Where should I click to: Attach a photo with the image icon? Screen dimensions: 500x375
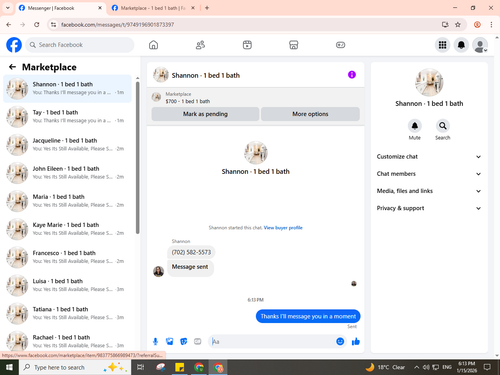(170, 341)
